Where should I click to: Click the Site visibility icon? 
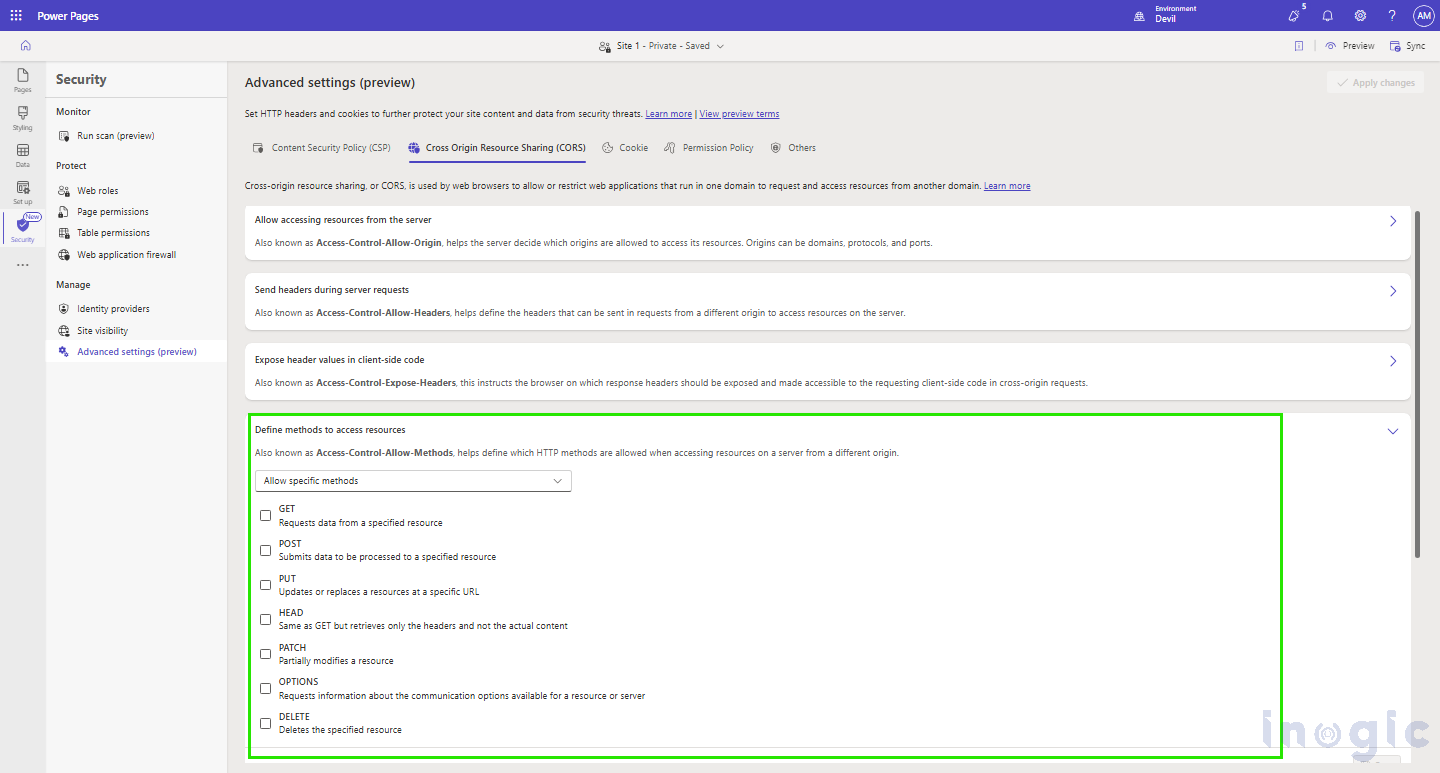64,331
